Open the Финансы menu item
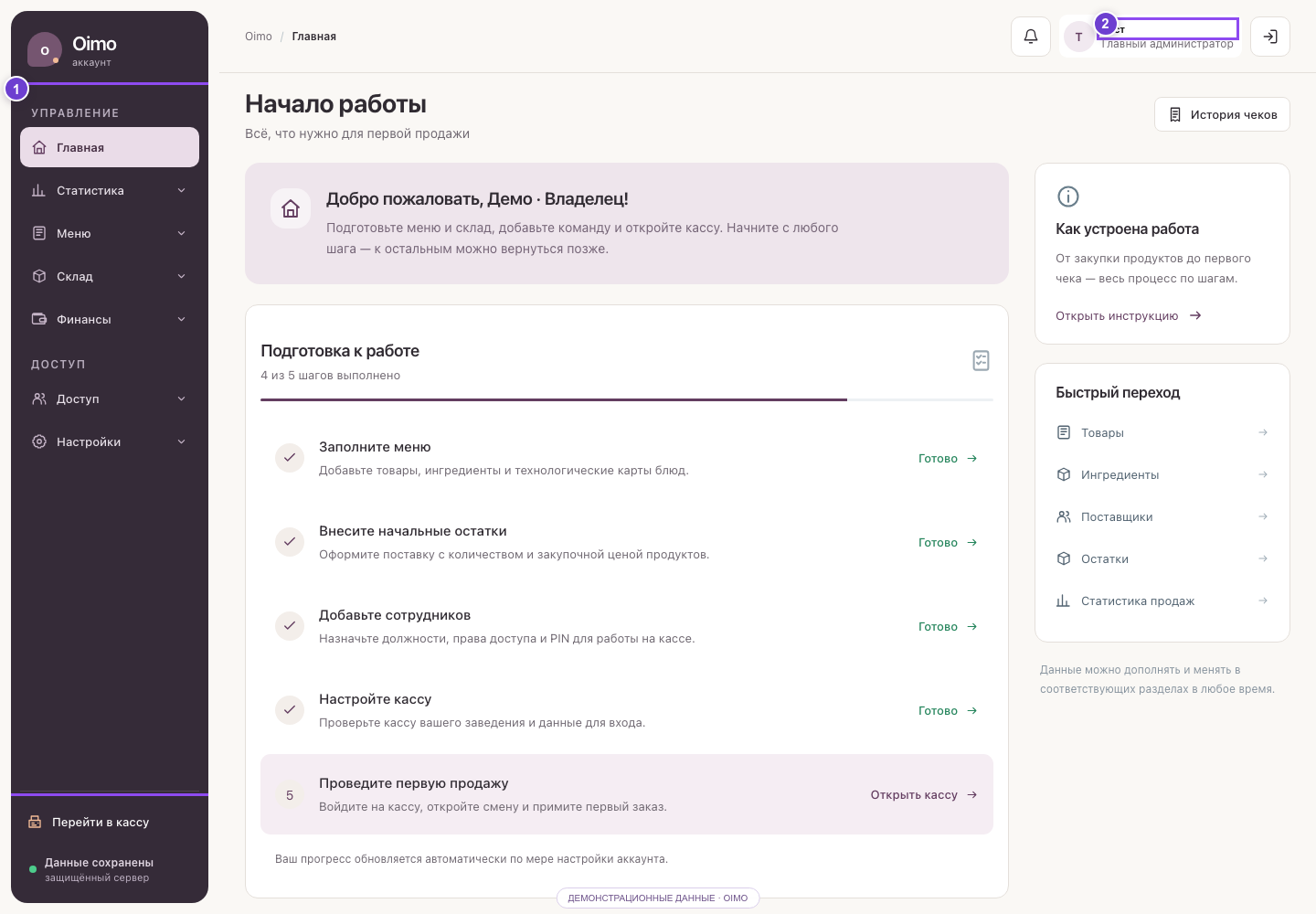The height and width of the screenshot is (914, 1316). (110, 319)
